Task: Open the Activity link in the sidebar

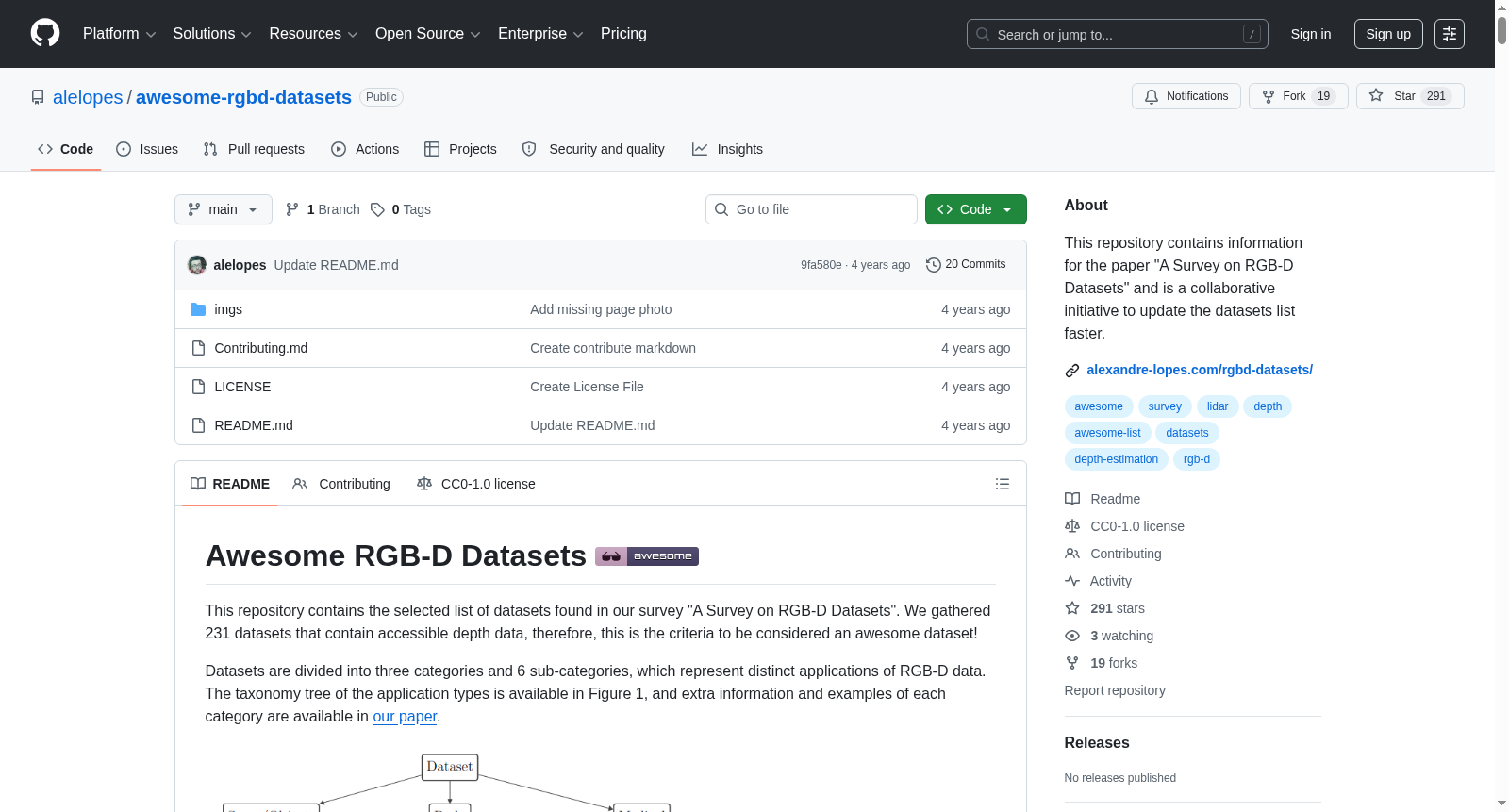Action: coord(1110,581)
